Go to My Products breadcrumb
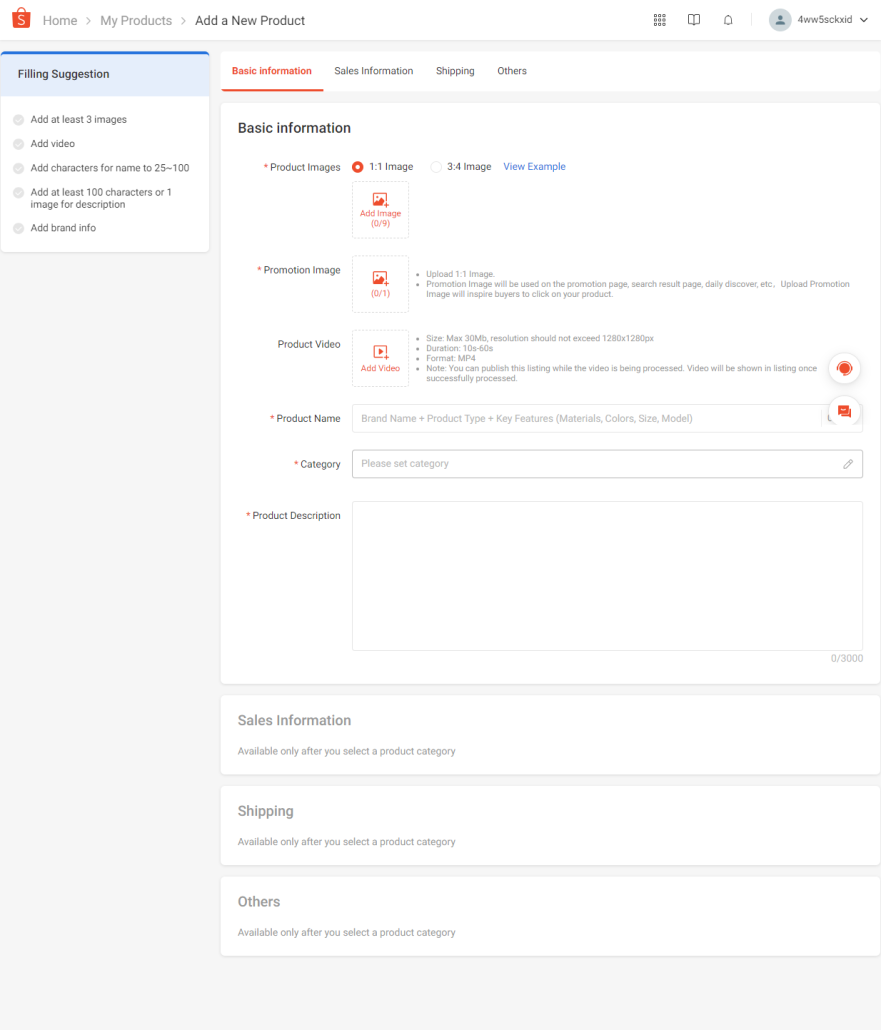881x1030 pixels. click(136, 20)
